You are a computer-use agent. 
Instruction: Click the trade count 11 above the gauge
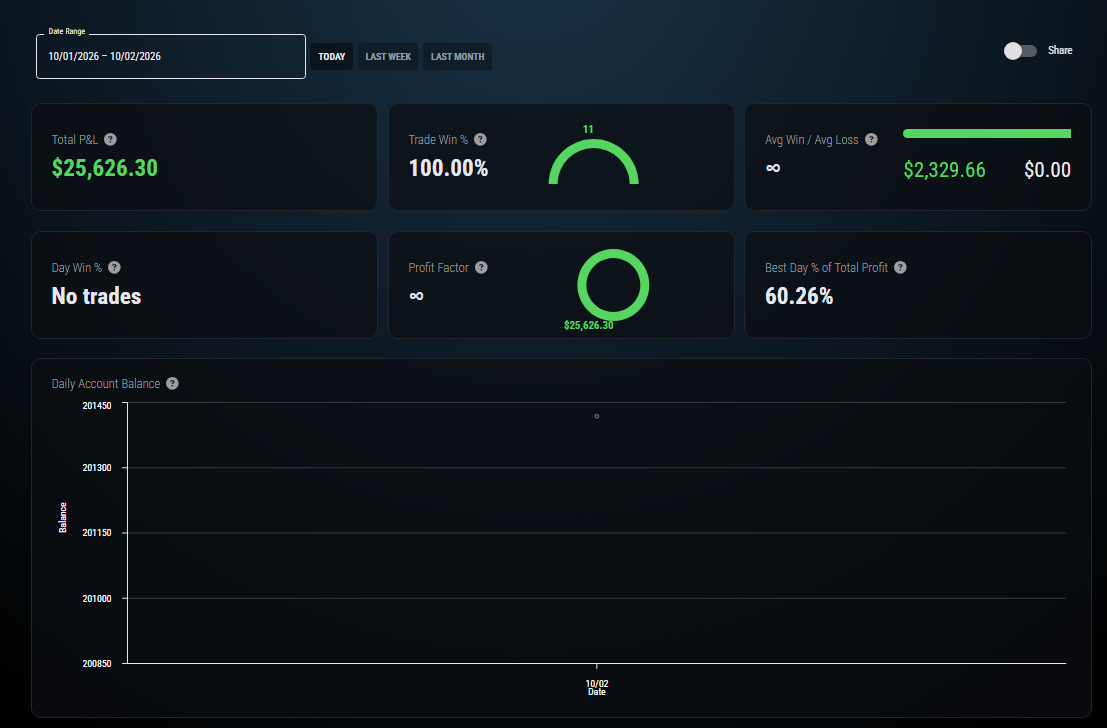588,129
